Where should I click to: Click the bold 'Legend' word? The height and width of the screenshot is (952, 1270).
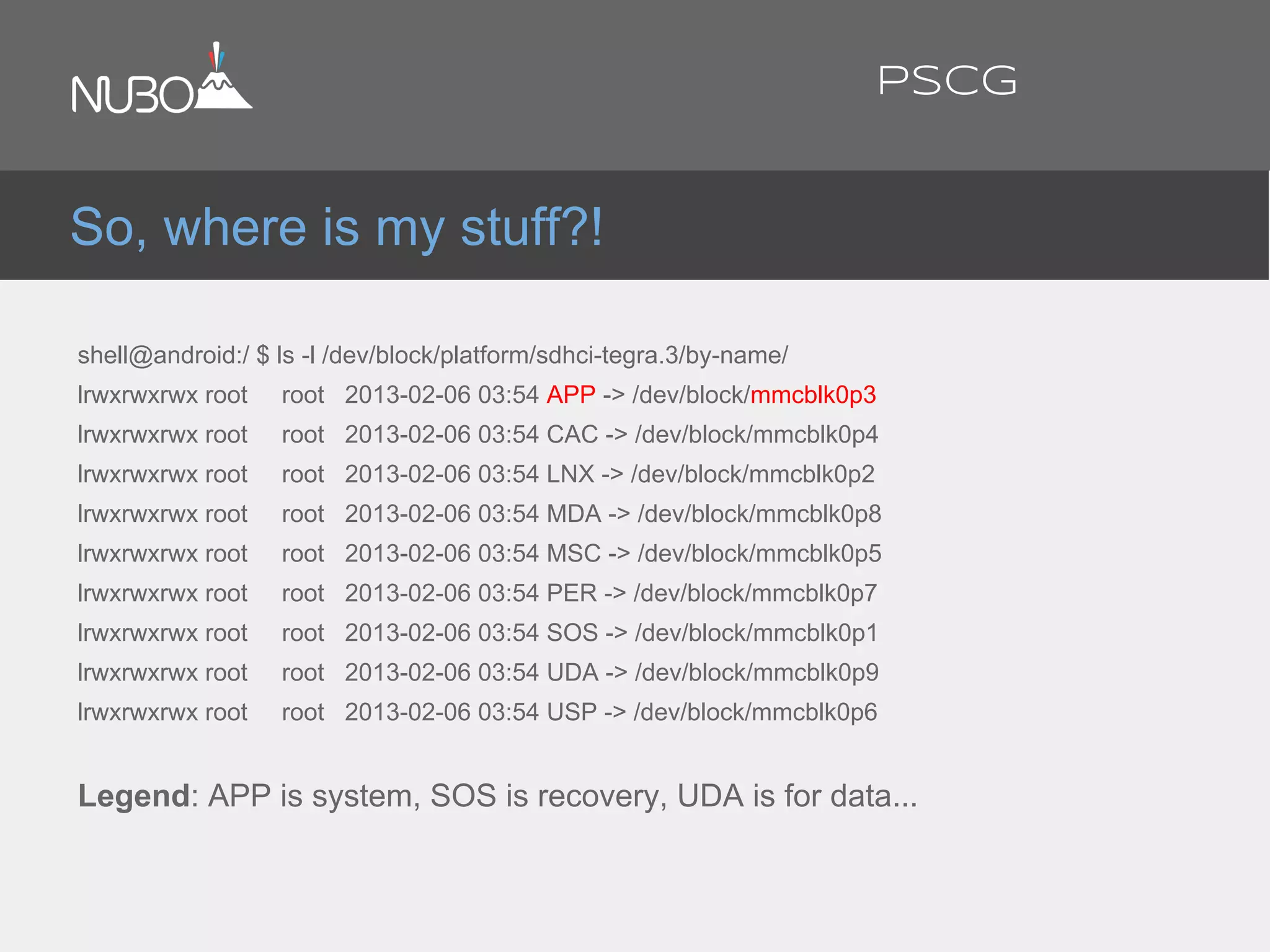(134, 796)
